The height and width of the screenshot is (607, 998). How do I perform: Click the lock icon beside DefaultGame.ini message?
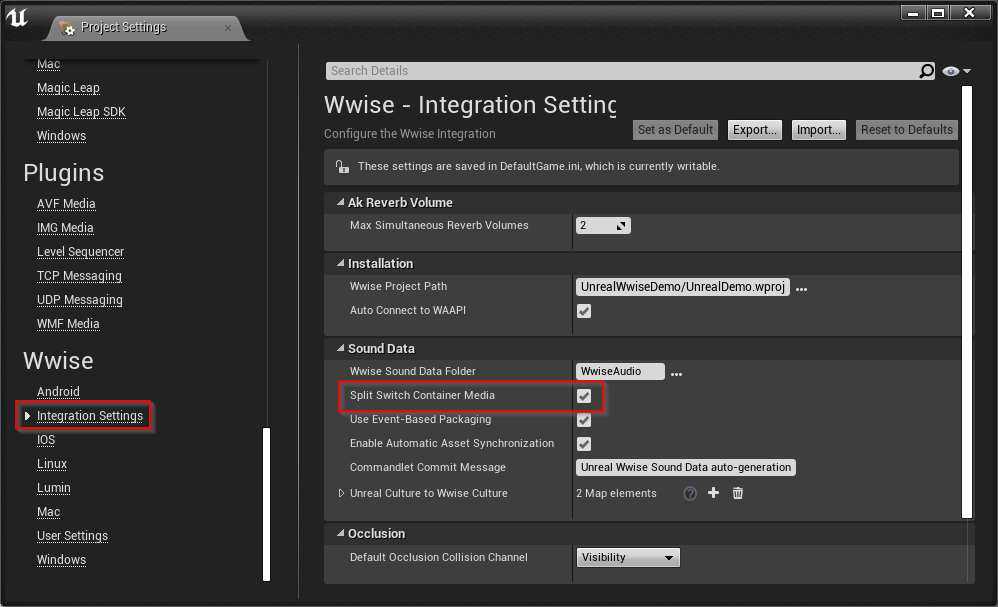pyautogui.click(x=342, y=167)
